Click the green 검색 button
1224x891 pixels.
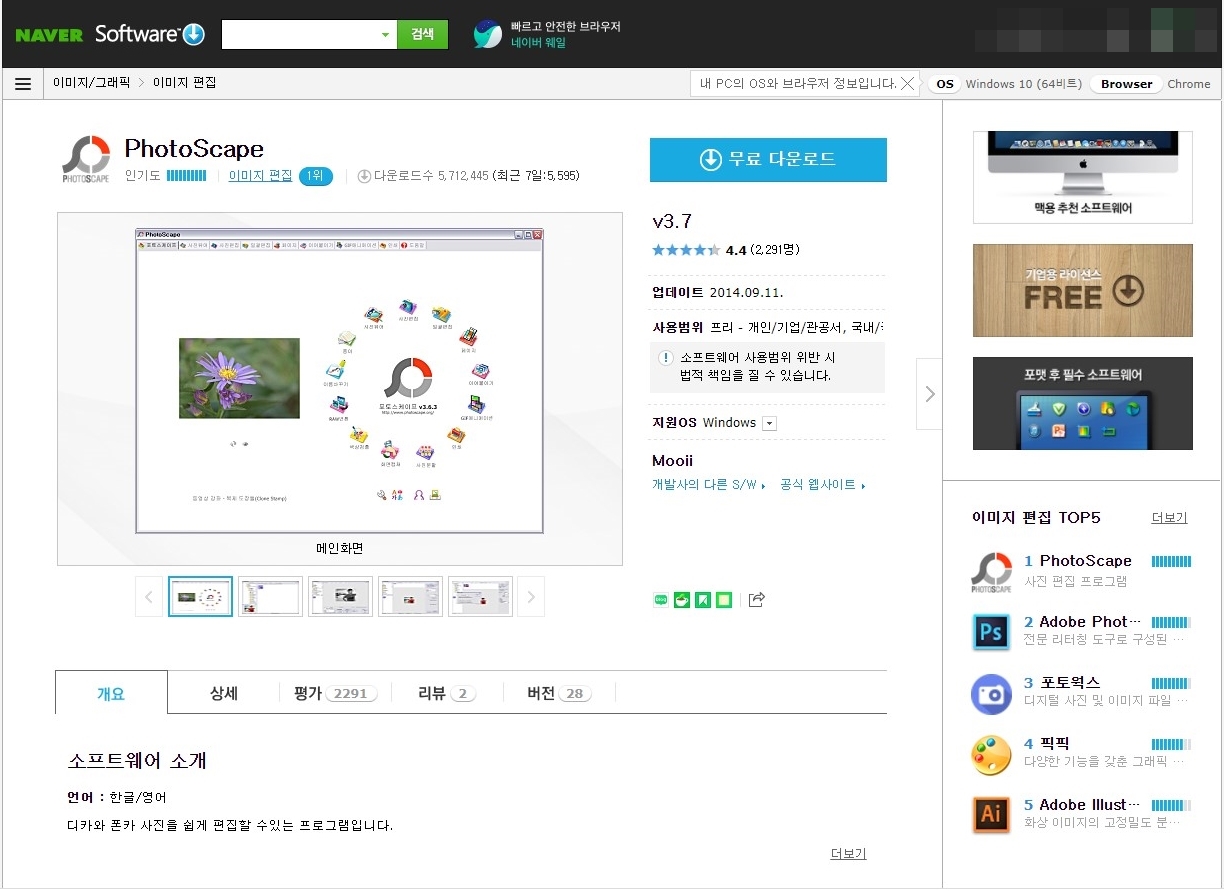pyautogui.click(x=422, y=35)
